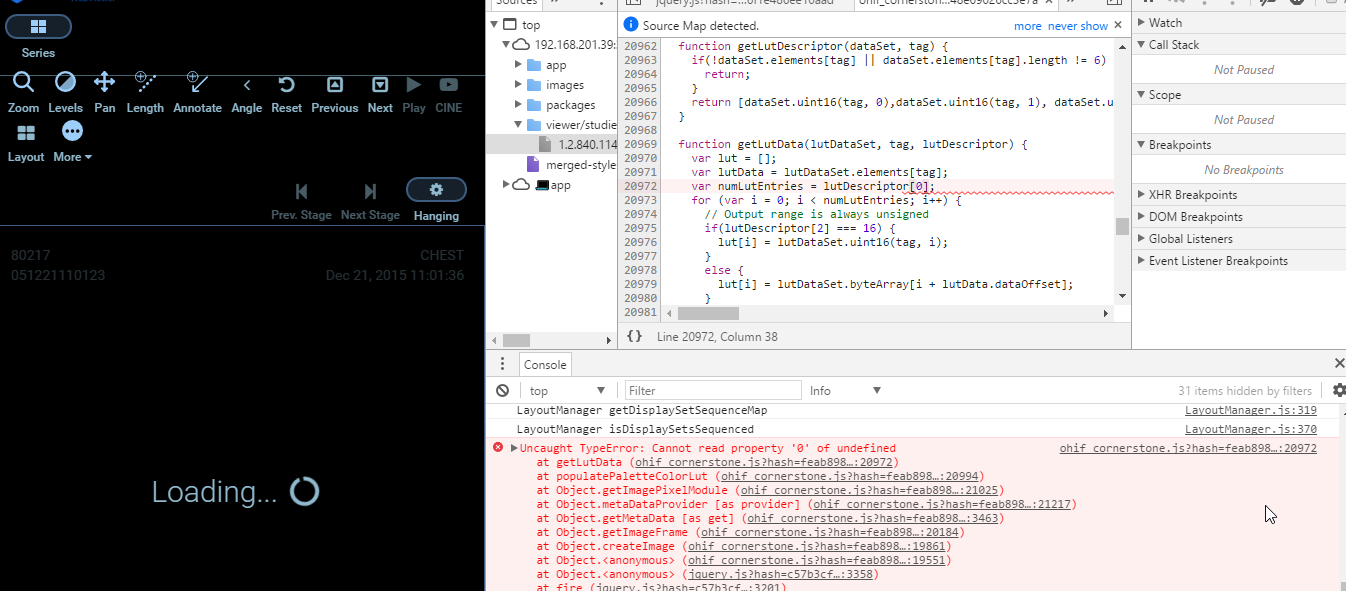The image size is (1346, 591).
Task: Click the pretty-print braces icon
Action: (x=634, y=337)
